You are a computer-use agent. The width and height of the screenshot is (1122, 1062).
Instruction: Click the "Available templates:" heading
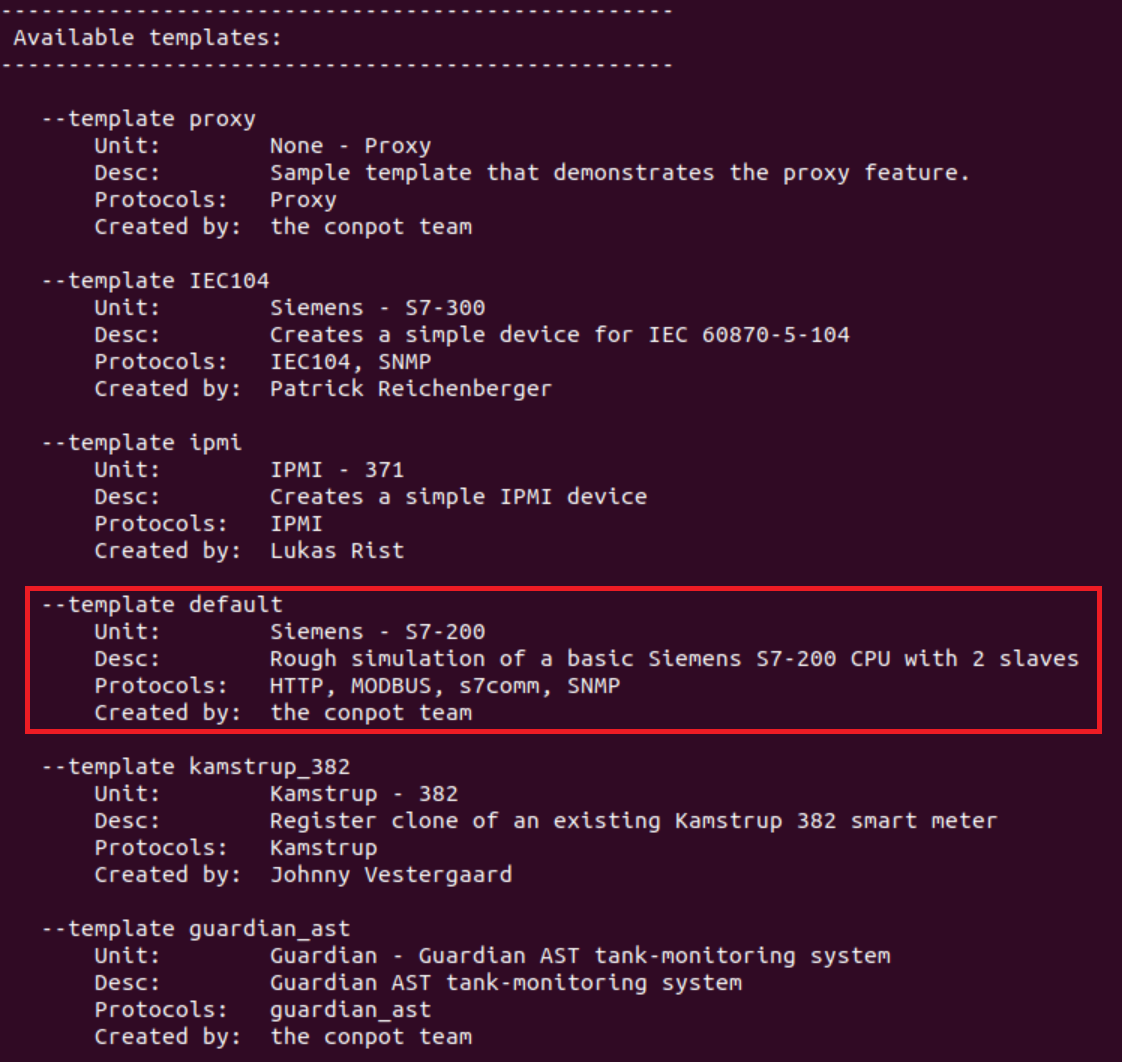(147, 39)
